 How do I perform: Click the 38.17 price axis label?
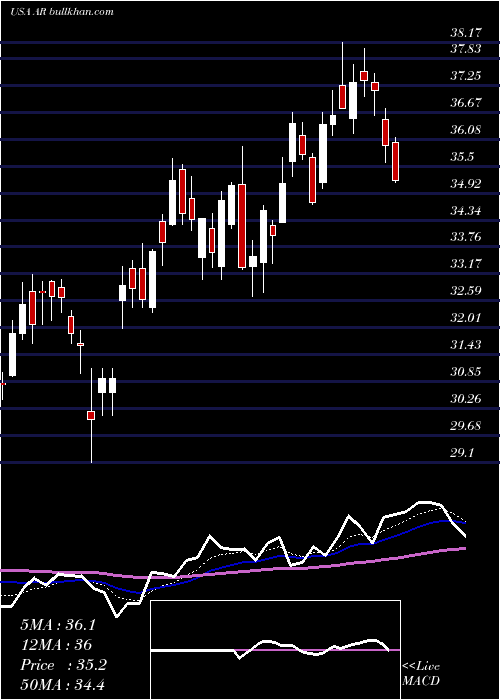pos(466,33)
